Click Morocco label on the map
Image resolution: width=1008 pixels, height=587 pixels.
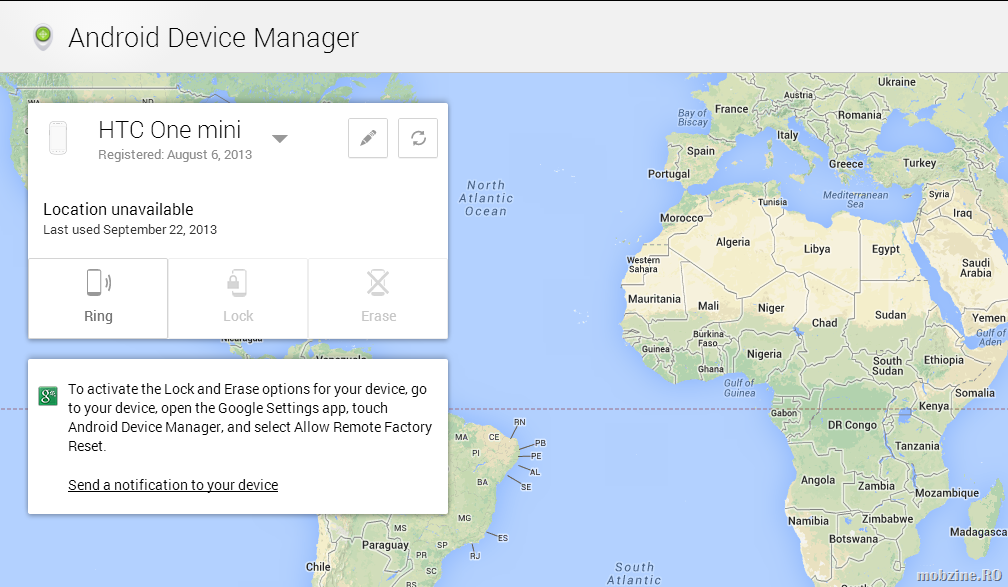[x=681, y=218]
